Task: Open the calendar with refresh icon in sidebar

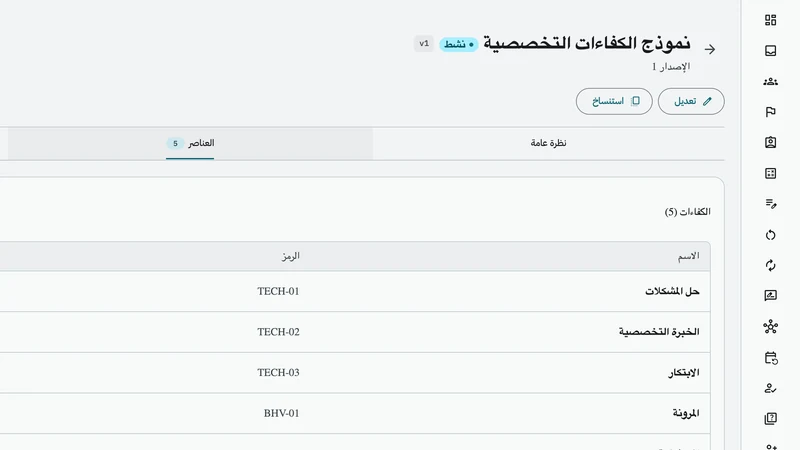Action: (x=770, y=358)
